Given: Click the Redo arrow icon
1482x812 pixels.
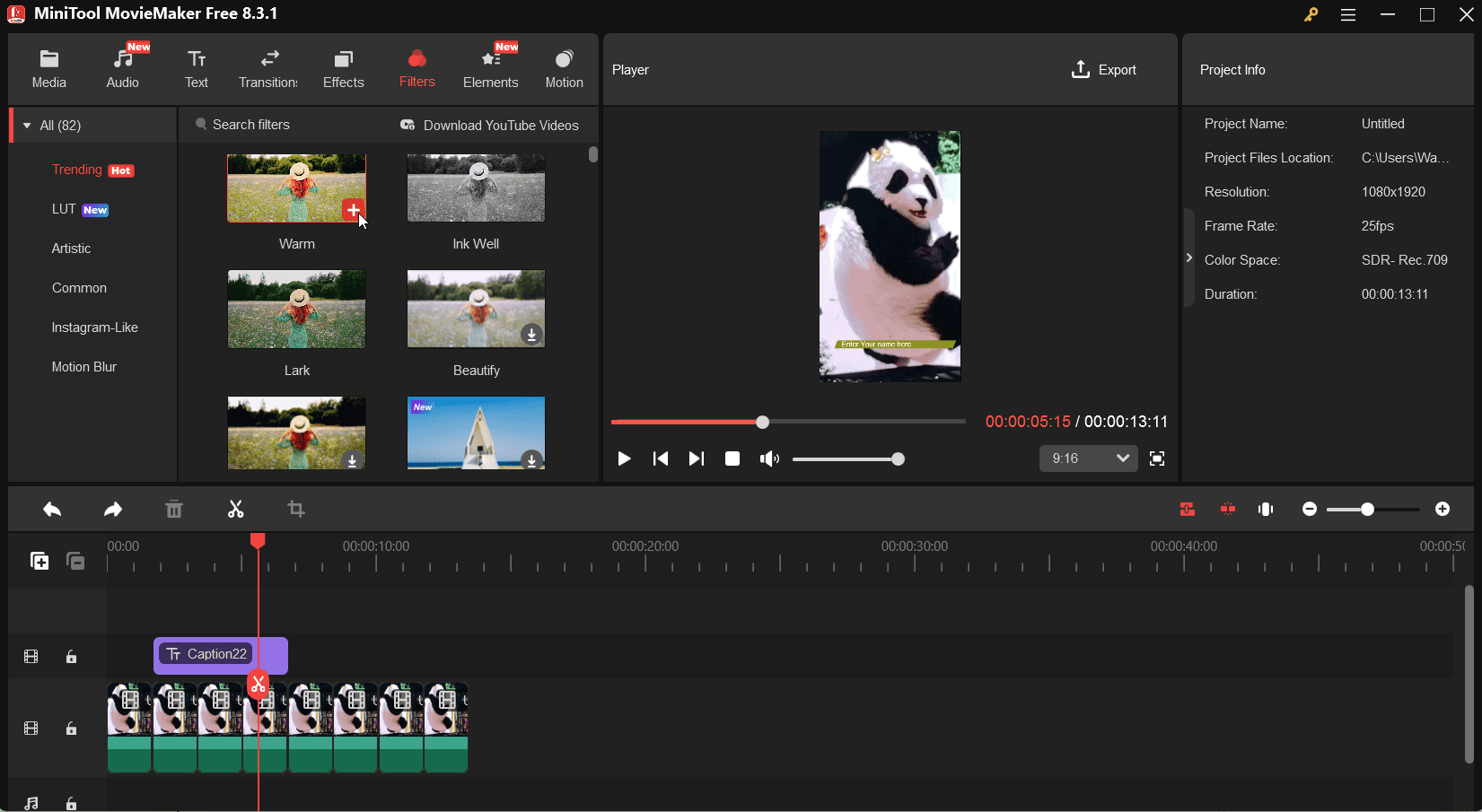Looking at the screenshot, I should [x=112, y=509].
